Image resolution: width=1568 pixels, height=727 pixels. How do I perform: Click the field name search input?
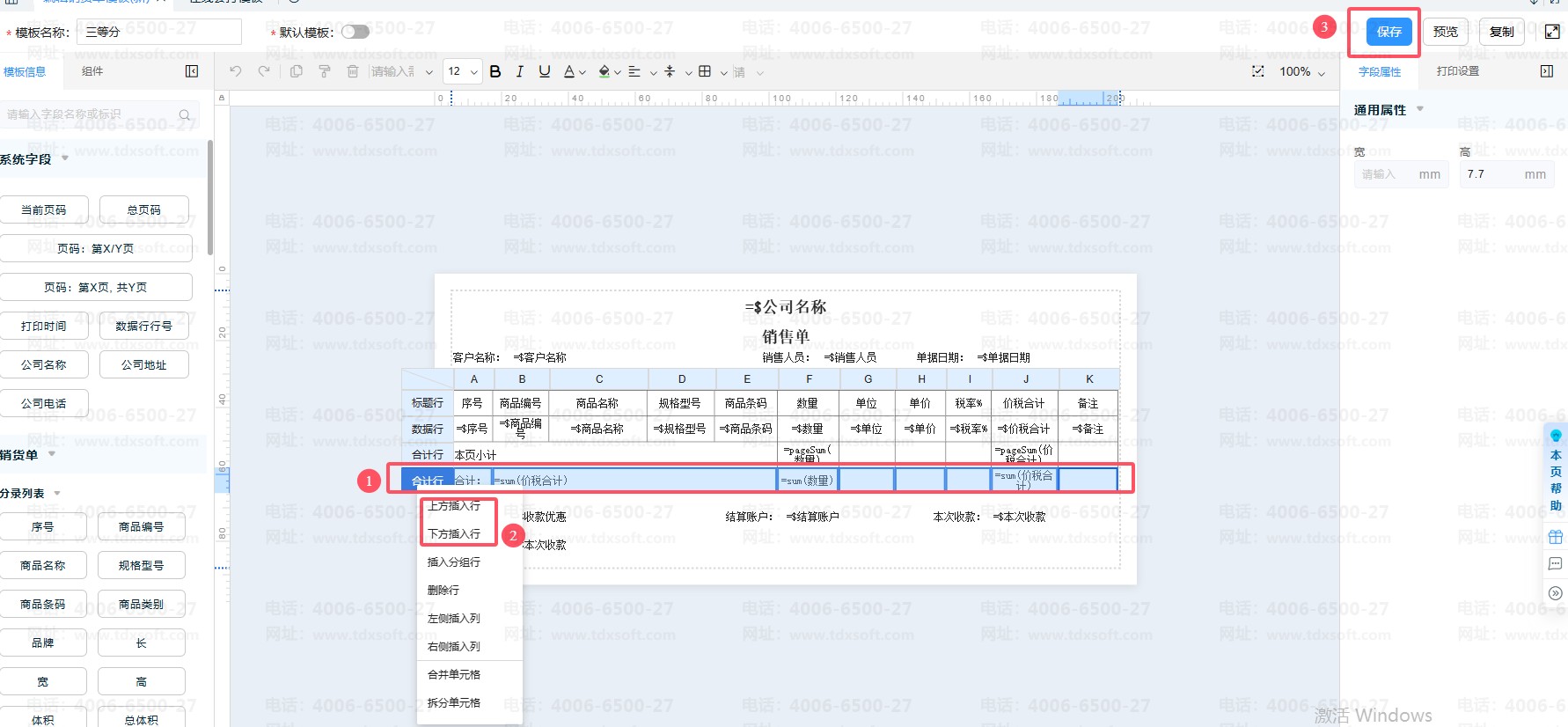pos(92,114)
